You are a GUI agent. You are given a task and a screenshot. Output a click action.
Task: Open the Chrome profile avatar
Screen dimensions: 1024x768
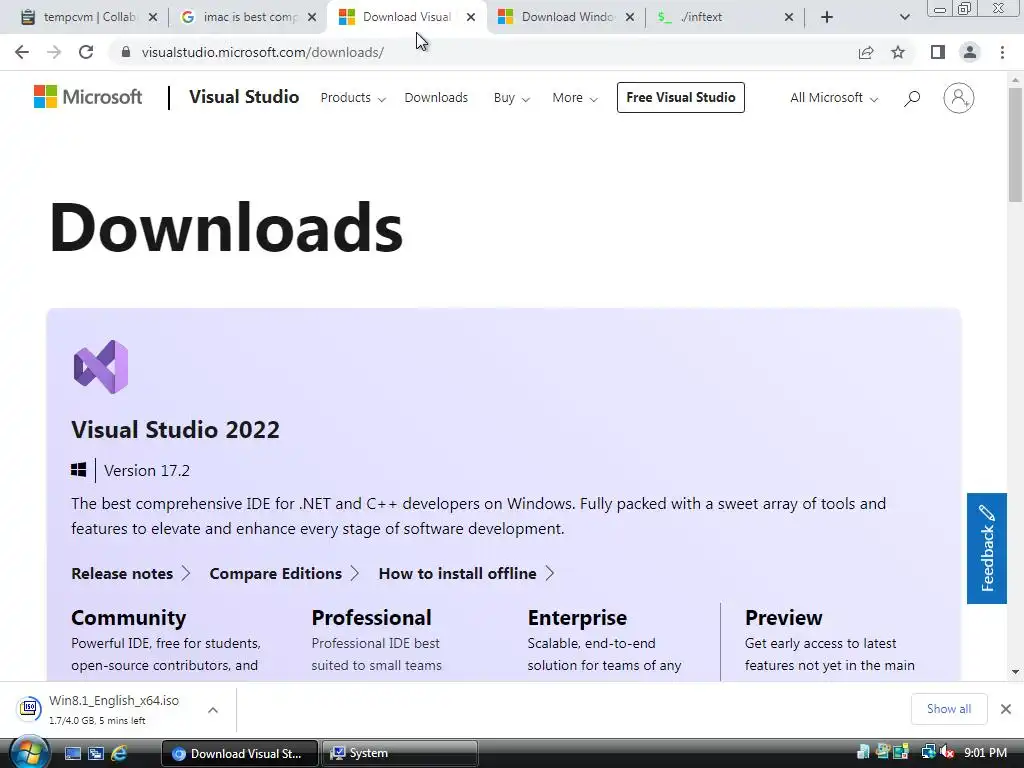[970, 52]
